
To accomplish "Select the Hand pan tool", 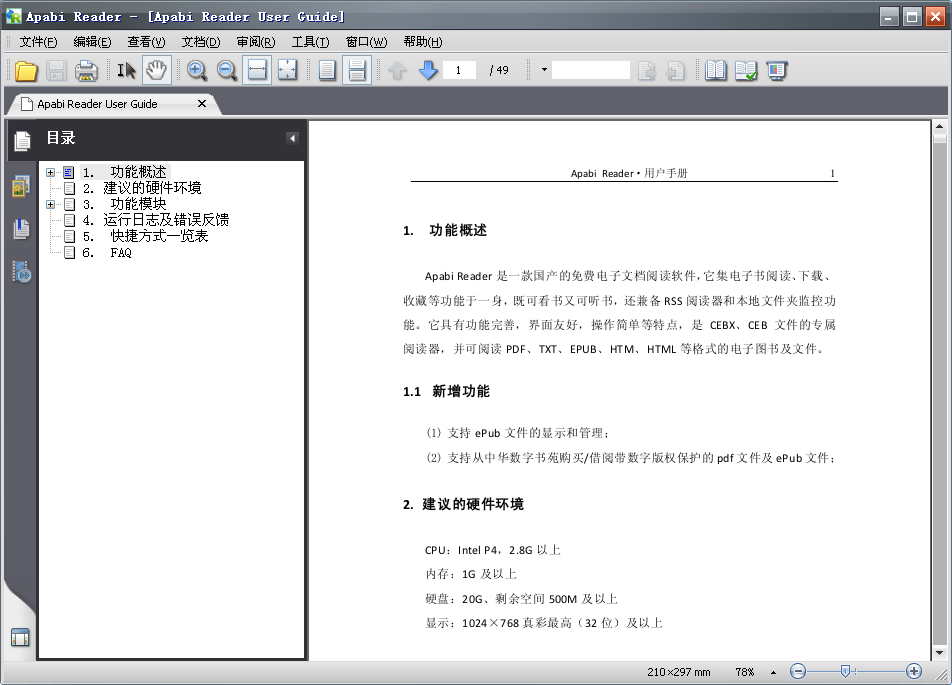I will 157,70.
